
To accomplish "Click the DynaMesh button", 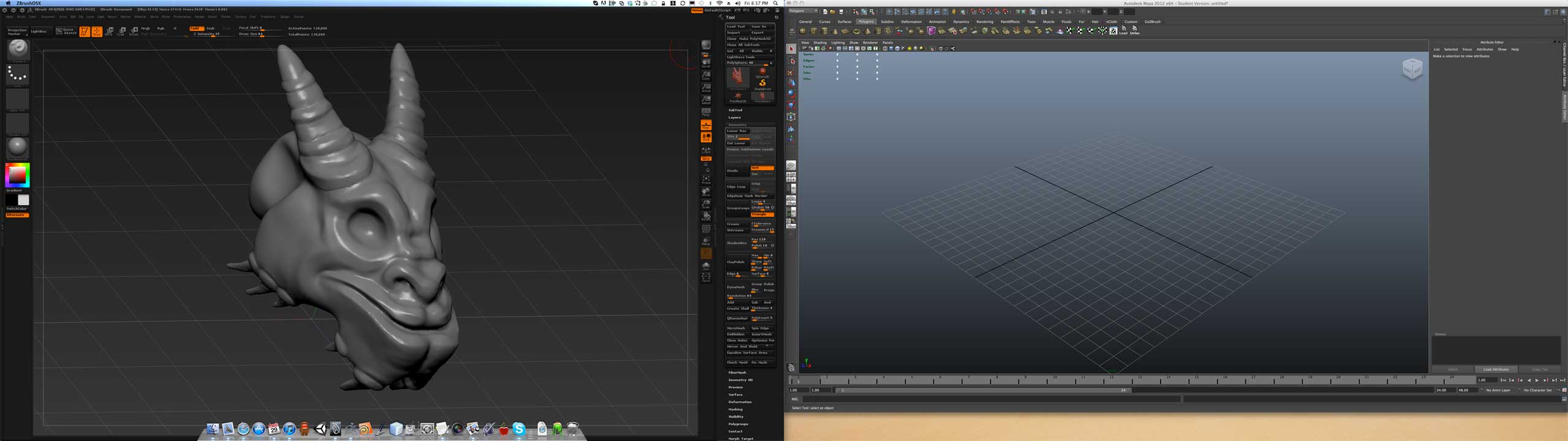I will [x=737, y=287].
